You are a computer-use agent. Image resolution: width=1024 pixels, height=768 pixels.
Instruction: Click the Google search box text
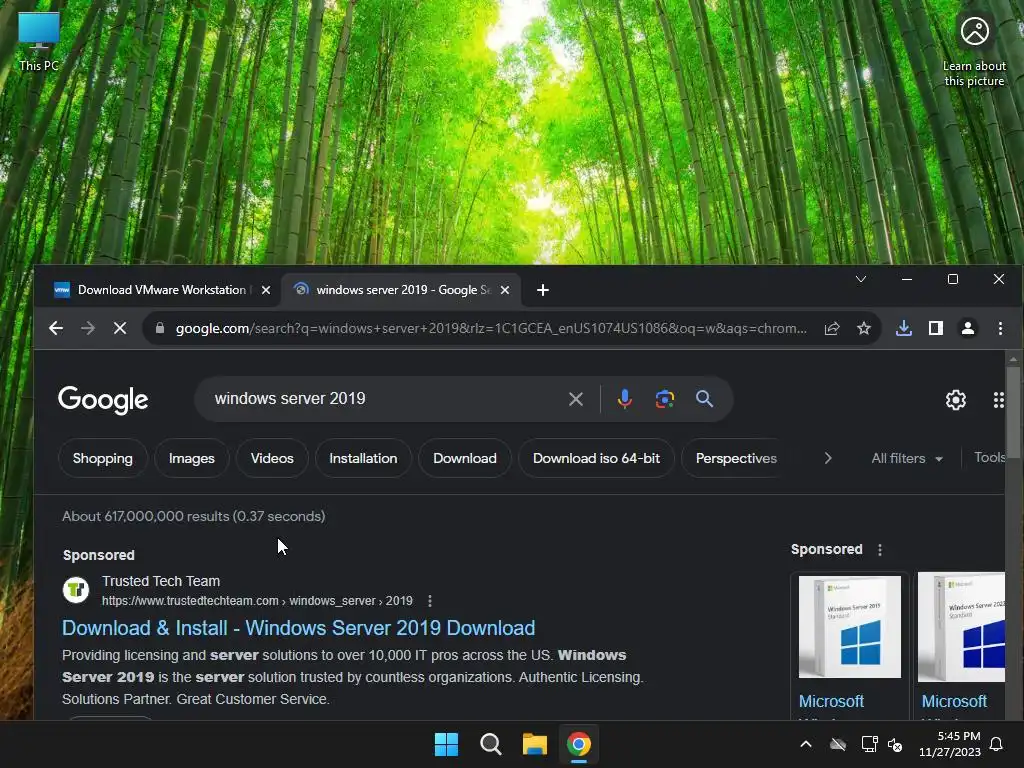(290, 398)
